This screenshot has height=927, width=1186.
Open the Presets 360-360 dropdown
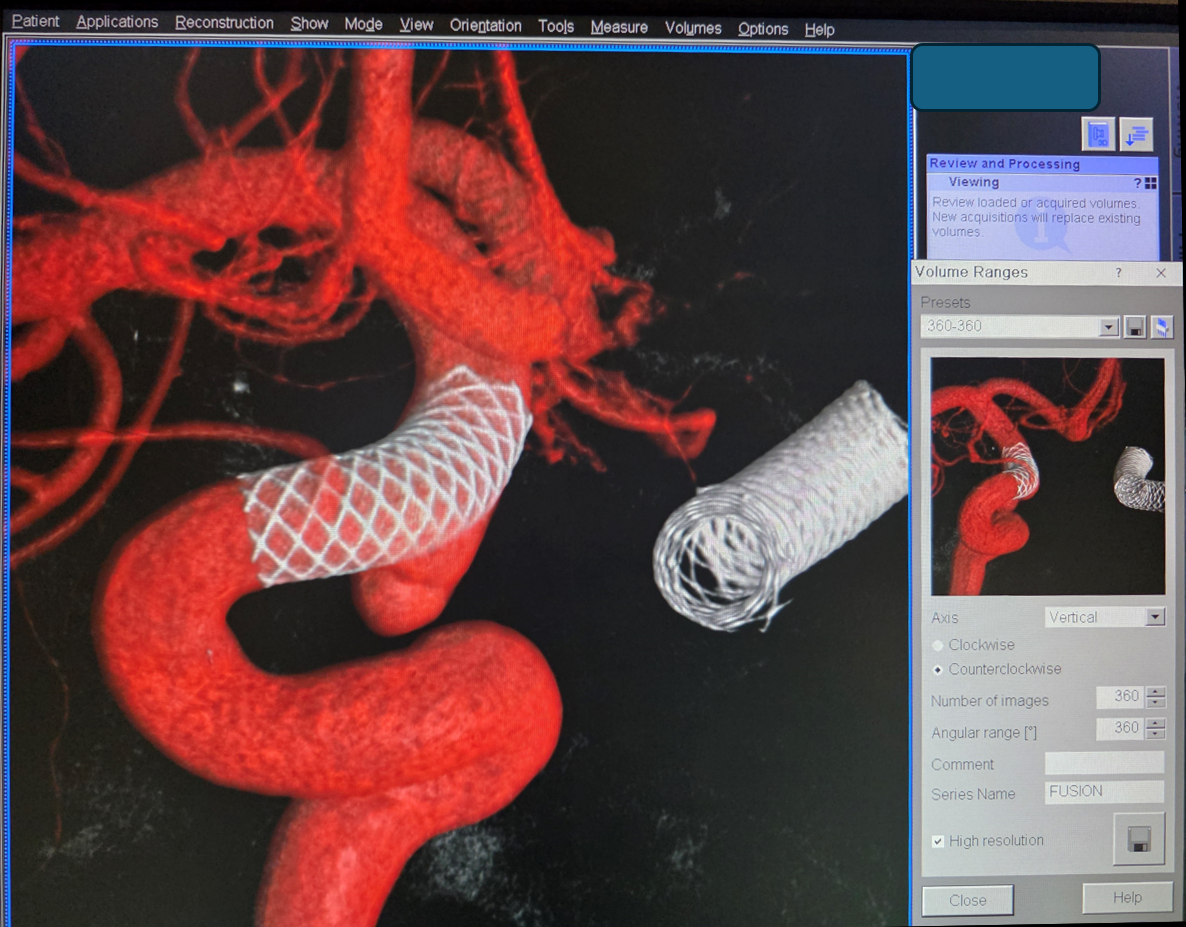tap(1108, 327)
